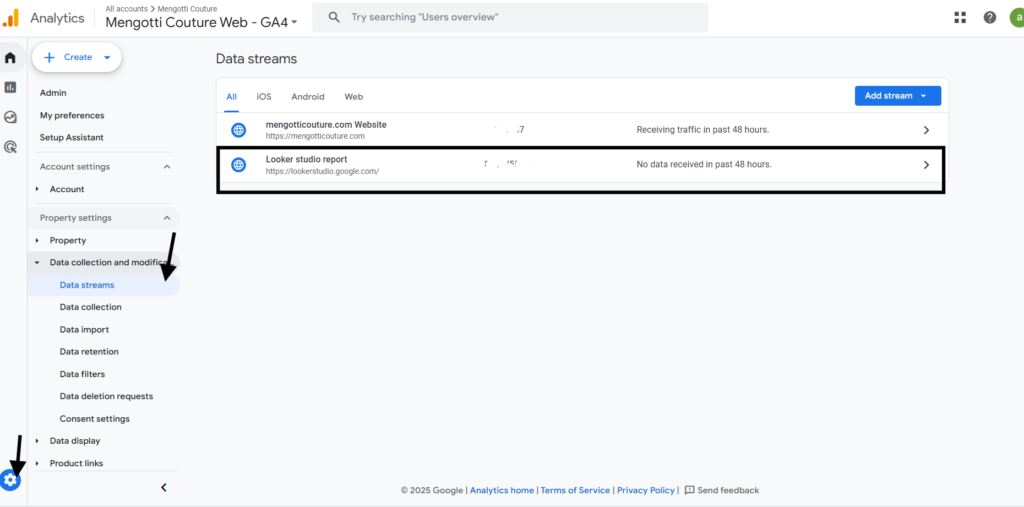This screenshot has width=1024, height=507.
Task: Open the property selector Mengotti Couture Web - GA4
Action: click(202, 22)
